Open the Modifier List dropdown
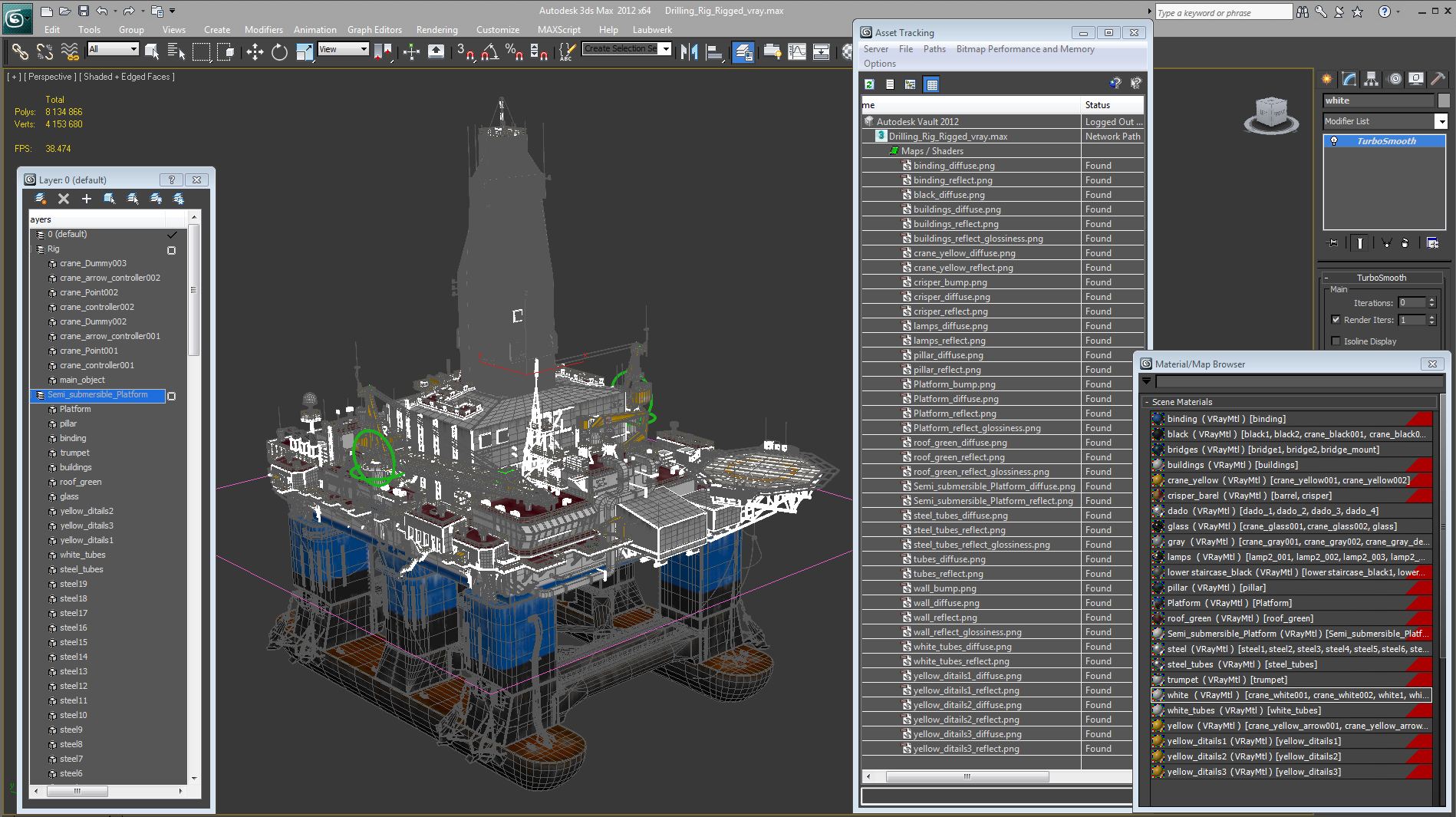The image size is (1456, 817). (1441, 121)
